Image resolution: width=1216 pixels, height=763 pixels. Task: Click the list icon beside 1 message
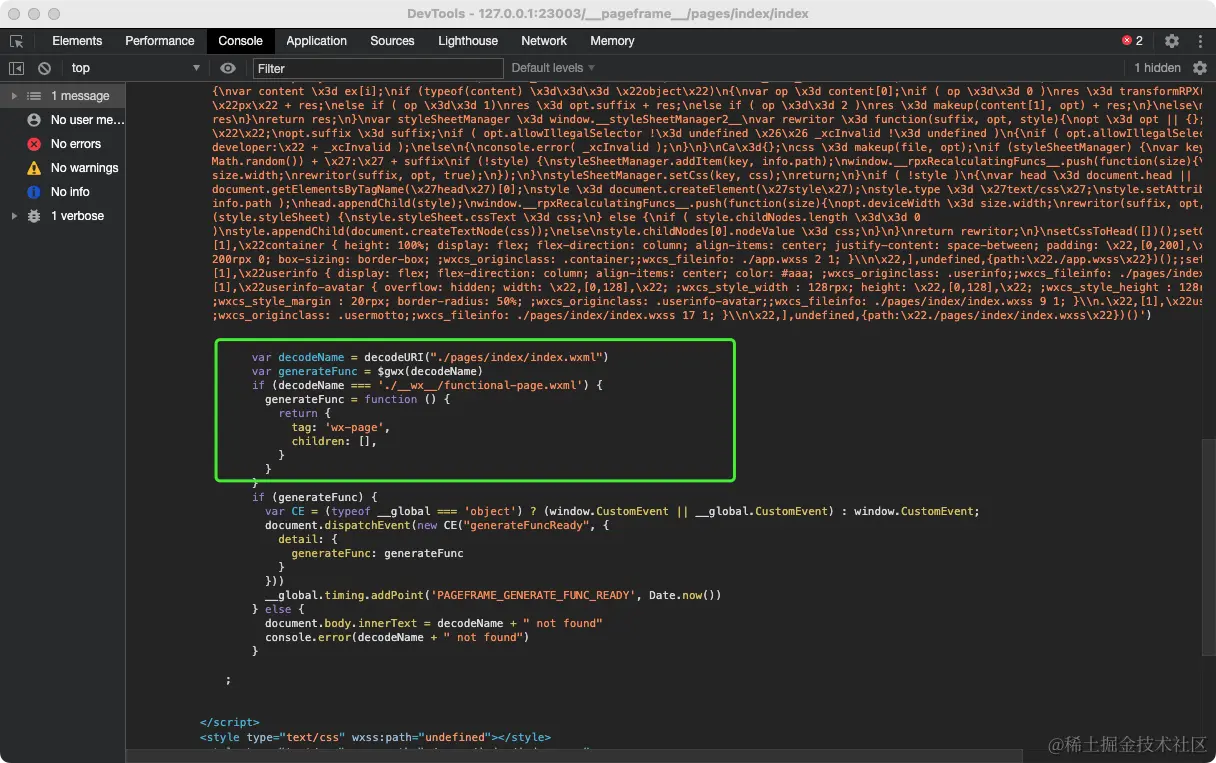[34, 96]
